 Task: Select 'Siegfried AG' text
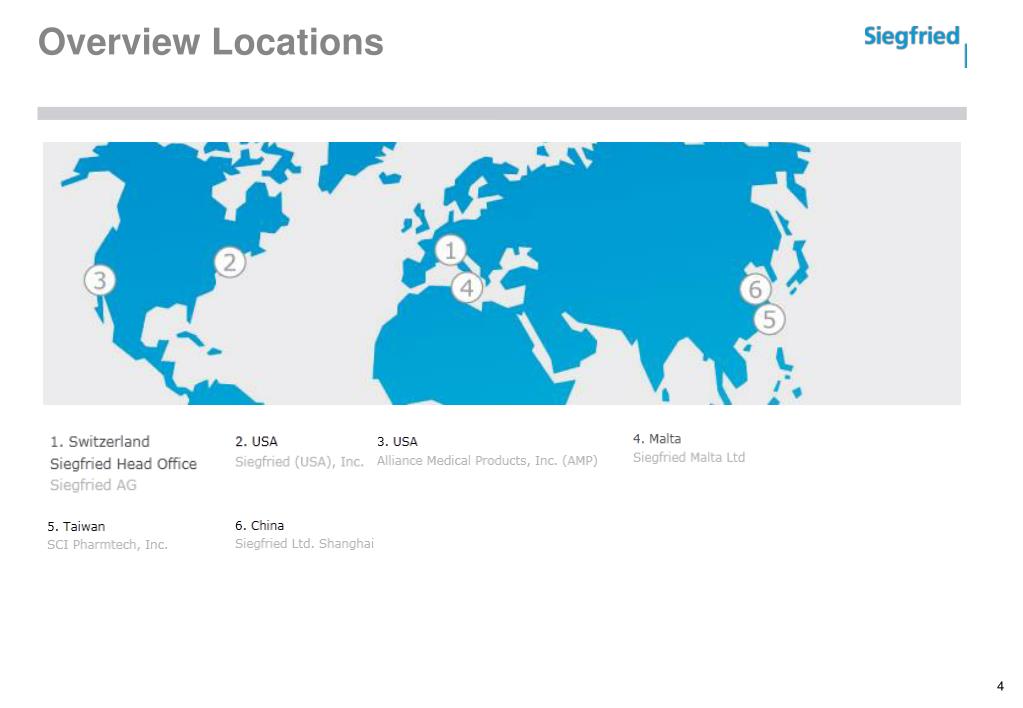[x=93, y=485]
